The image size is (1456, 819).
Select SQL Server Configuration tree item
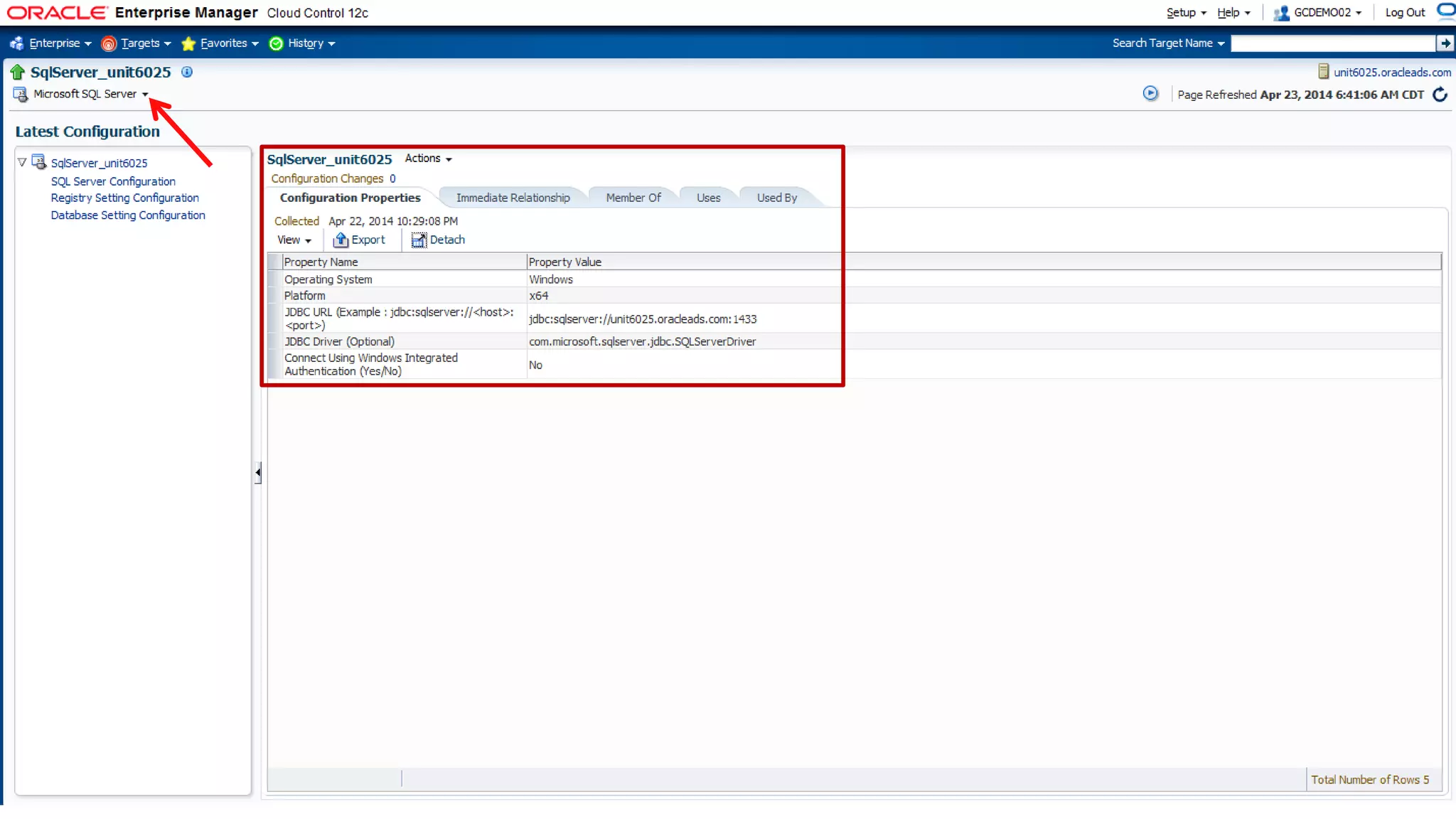coord(113,181)
